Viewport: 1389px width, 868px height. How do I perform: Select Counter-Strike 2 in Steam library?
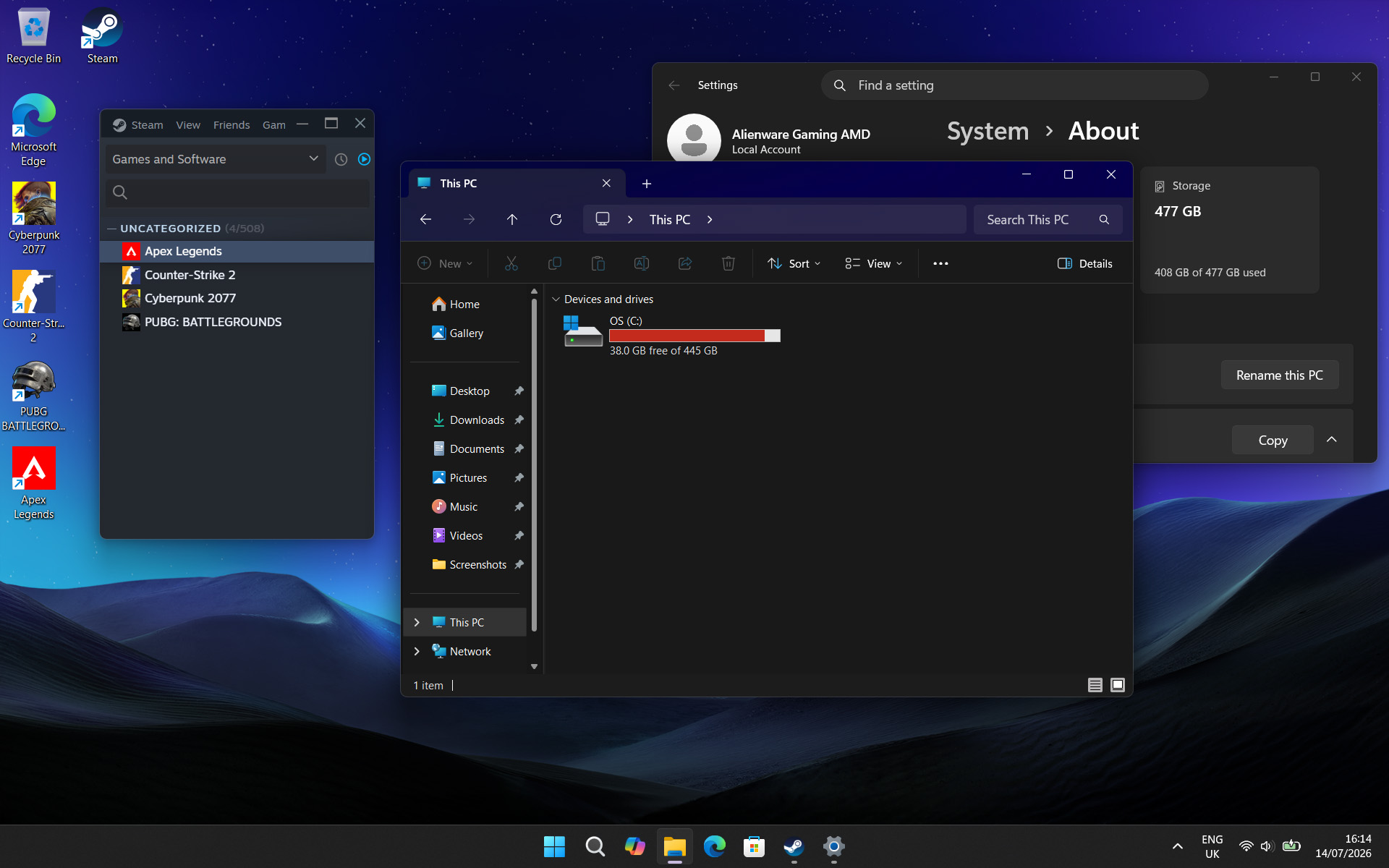(237, 275)
